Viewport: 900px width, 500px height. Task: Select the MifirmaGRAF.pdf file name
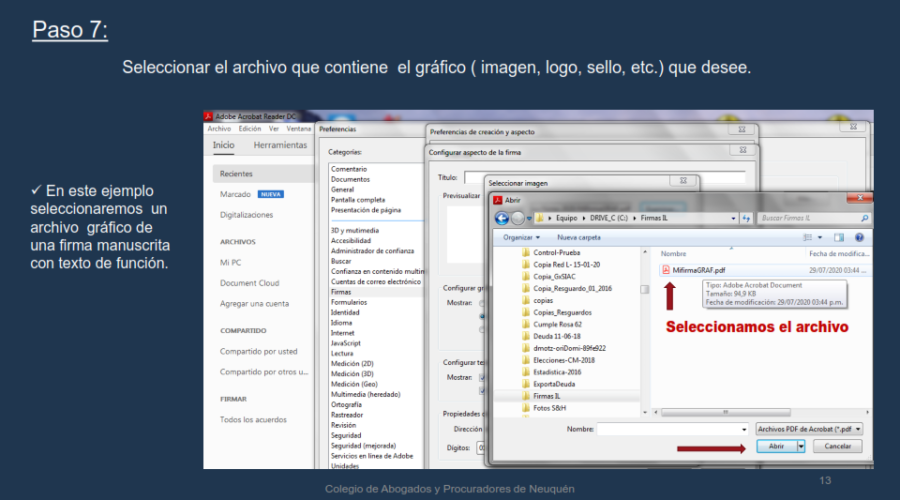point(699,270)
